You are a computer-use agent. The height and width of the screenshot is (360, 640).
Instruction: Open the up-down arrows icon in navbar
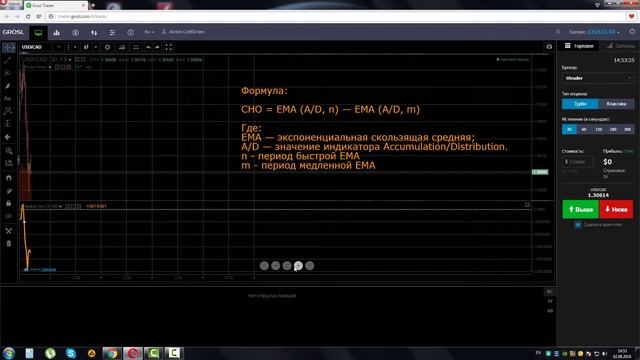(x=94, y=33)
